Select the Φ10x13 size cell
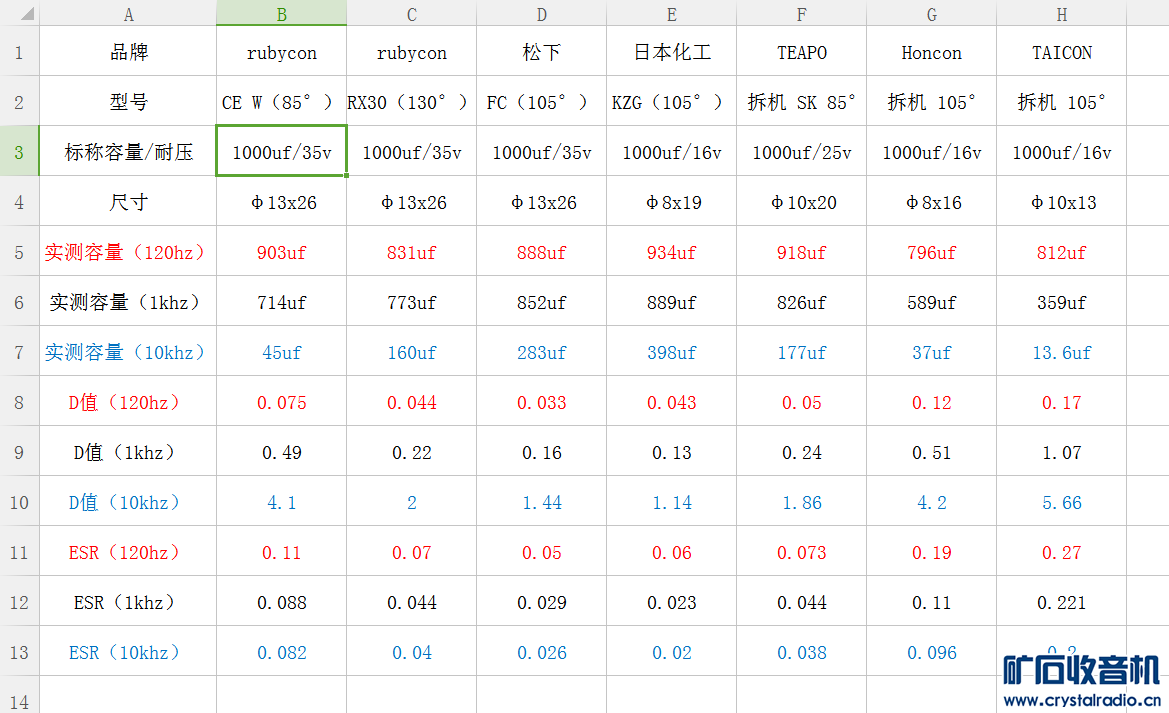Screen dimensions: 1169x713 [1062, 202]
